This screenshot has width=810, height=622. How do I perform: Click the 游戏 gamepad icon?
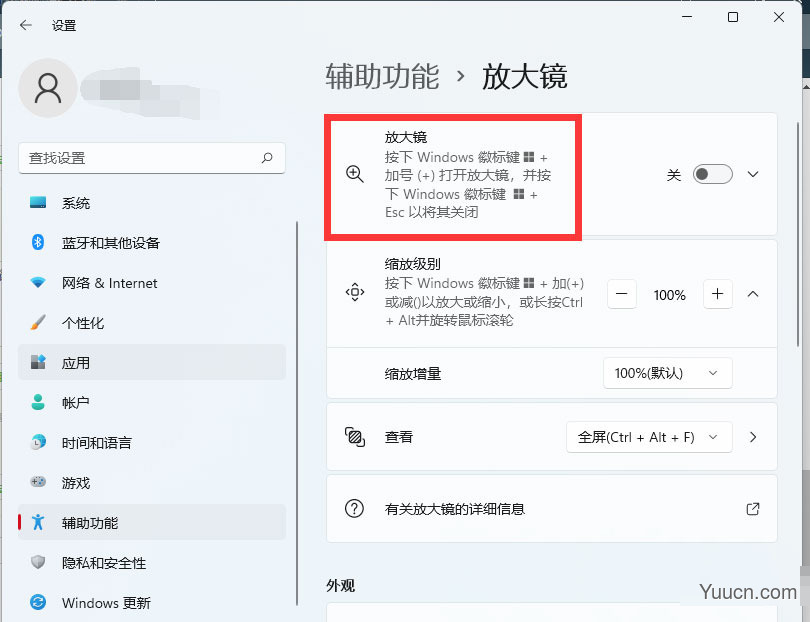point(38,482)
